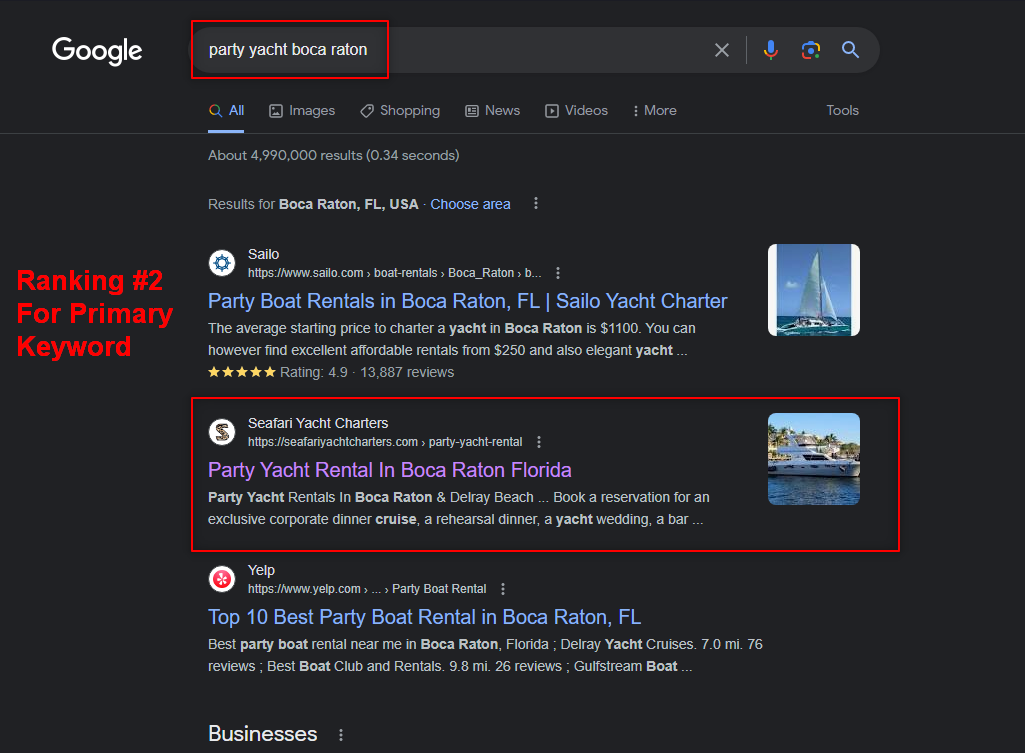The image size is (1025, 753).
Task: Click the About 4,990,000 results text
Action: 333,156
